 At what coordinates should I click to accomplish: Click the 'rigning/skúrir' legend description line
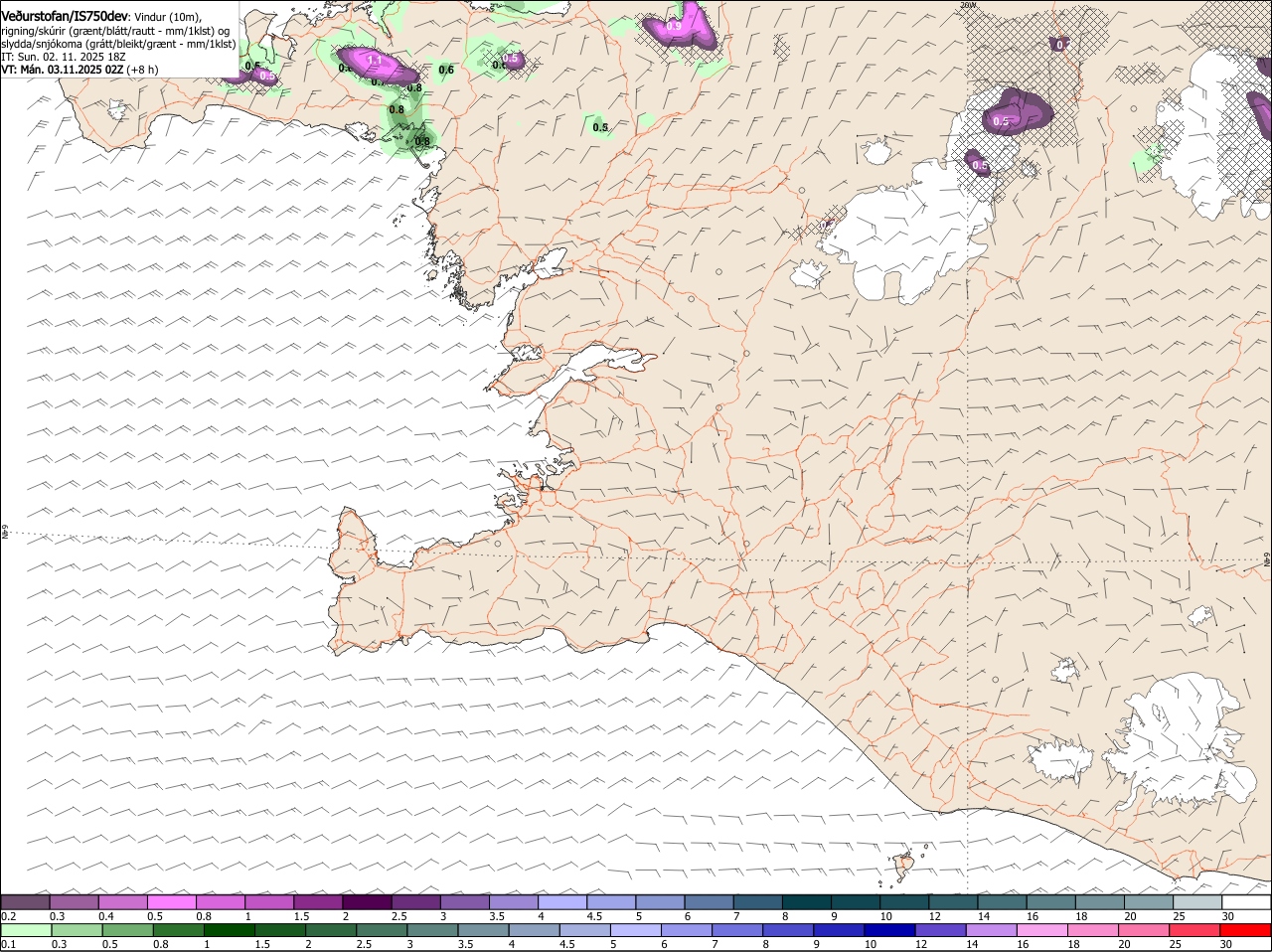click(x=115, y=31)
